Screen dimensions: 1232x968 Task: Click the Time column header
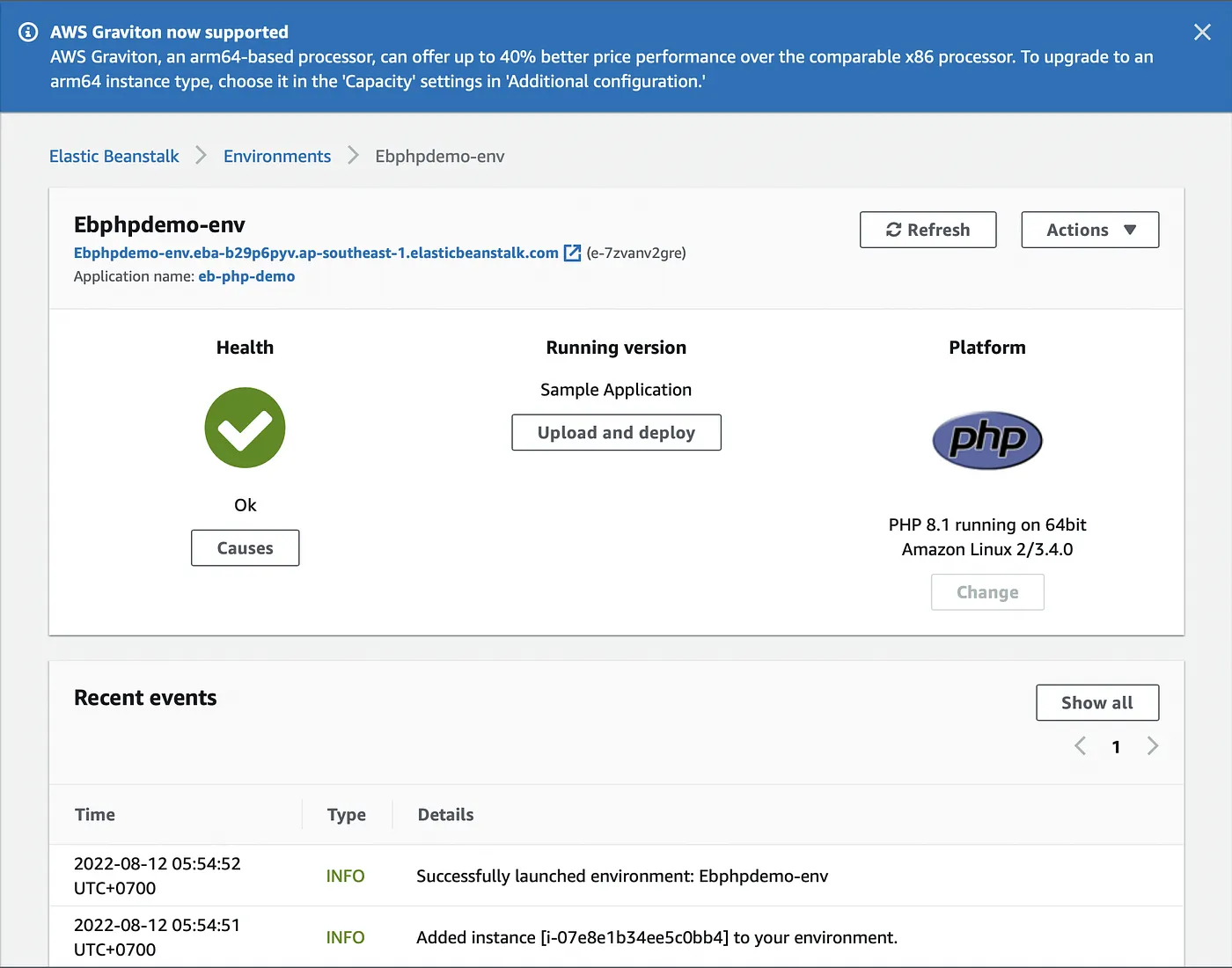click(x=95, y=815)
